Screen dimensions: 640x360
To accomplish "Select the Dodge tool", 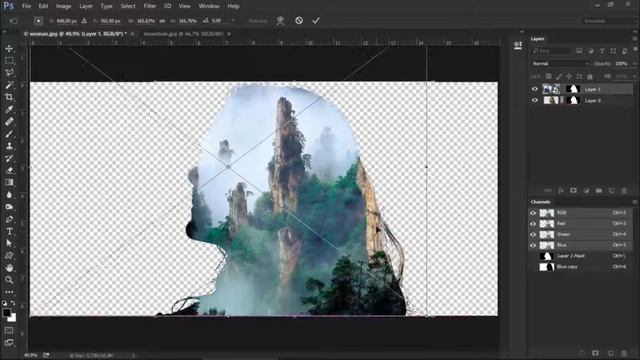I will click(x=9, y=207).
